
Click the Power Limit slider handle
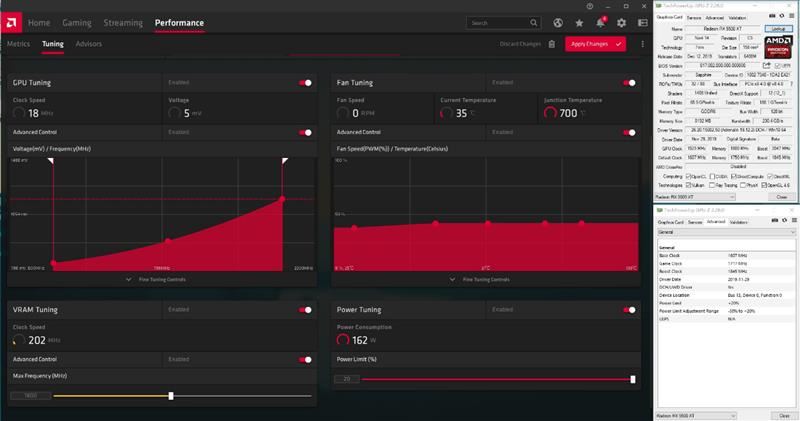pos(633,379)
